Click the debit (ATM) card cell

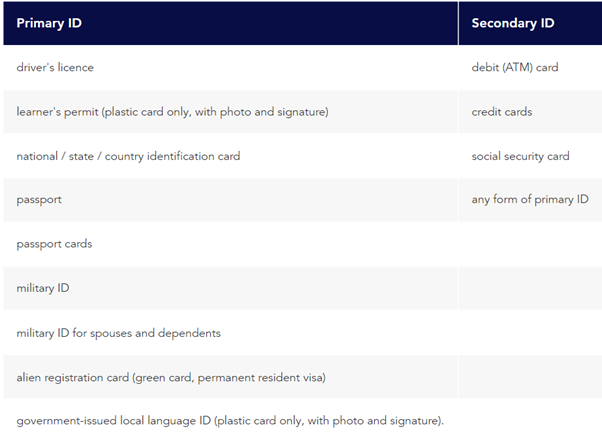click(x=514, y=67)
